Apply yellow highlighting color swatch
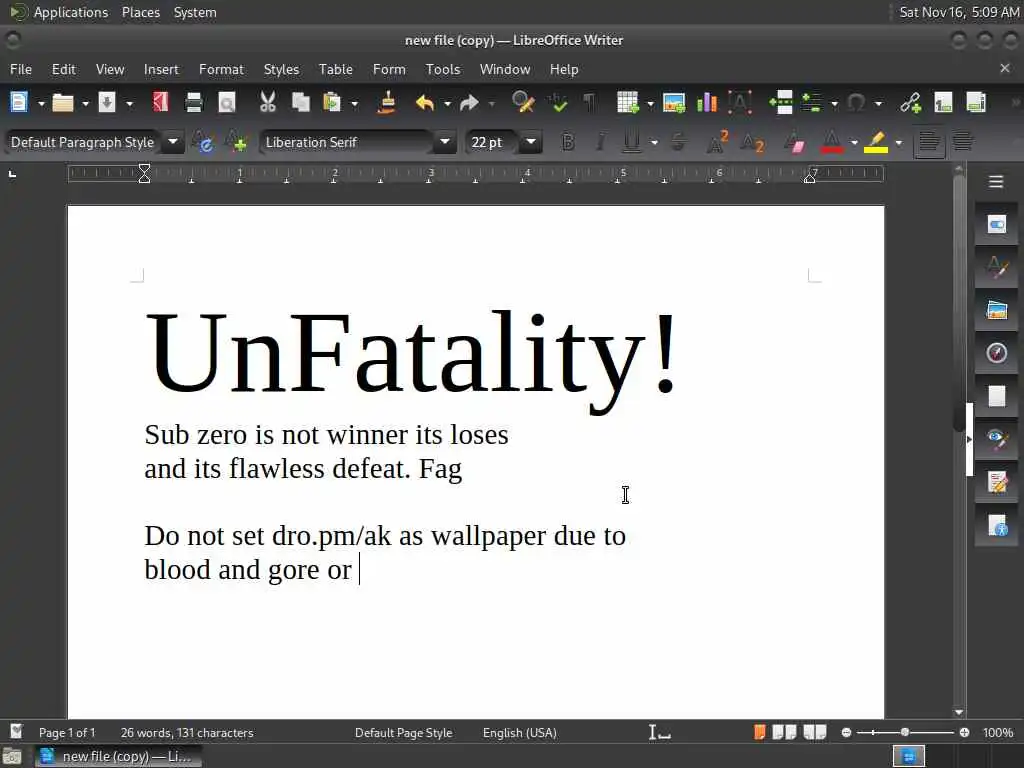Viewport: 1024px width, 768px height. click(876, 142)
